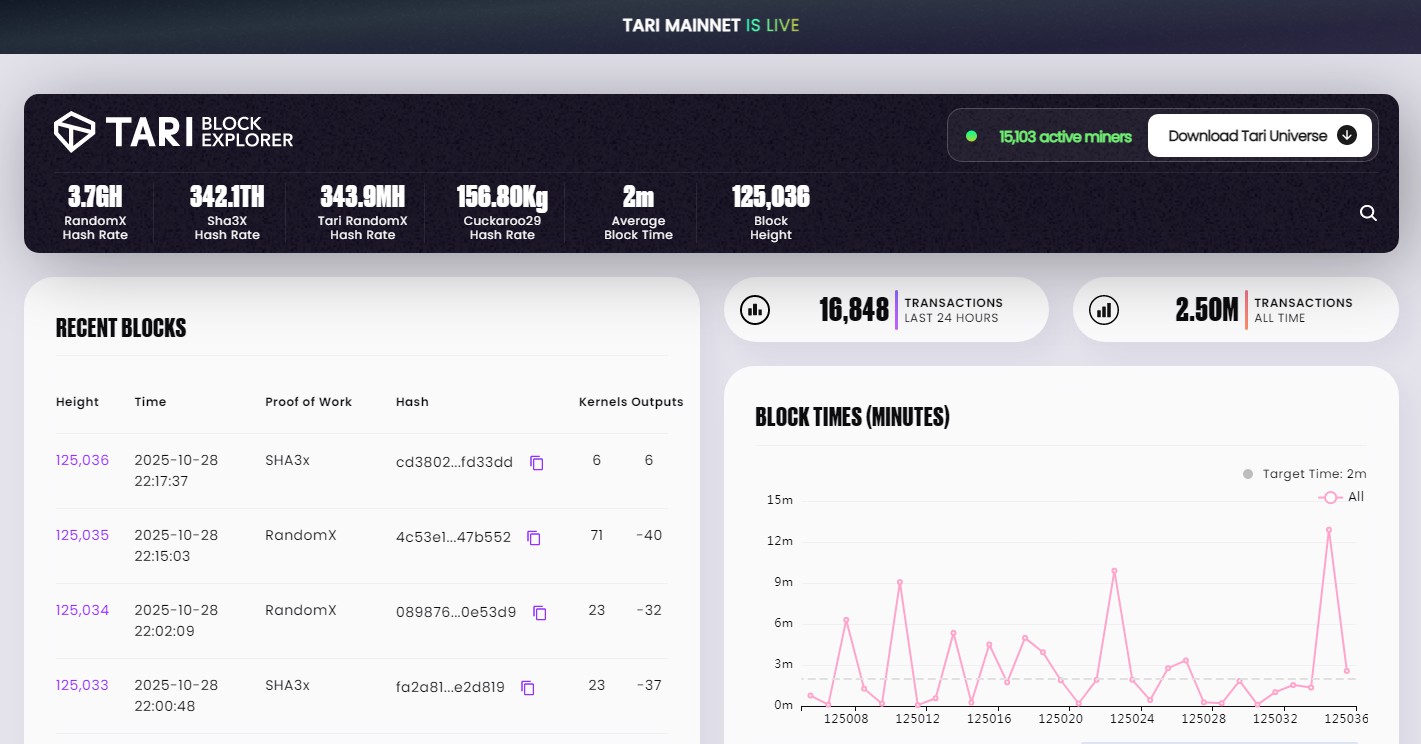Copy hash cd3802...fd33dd
This screenshot has width=1421, height=744.
tap(537, 463)
